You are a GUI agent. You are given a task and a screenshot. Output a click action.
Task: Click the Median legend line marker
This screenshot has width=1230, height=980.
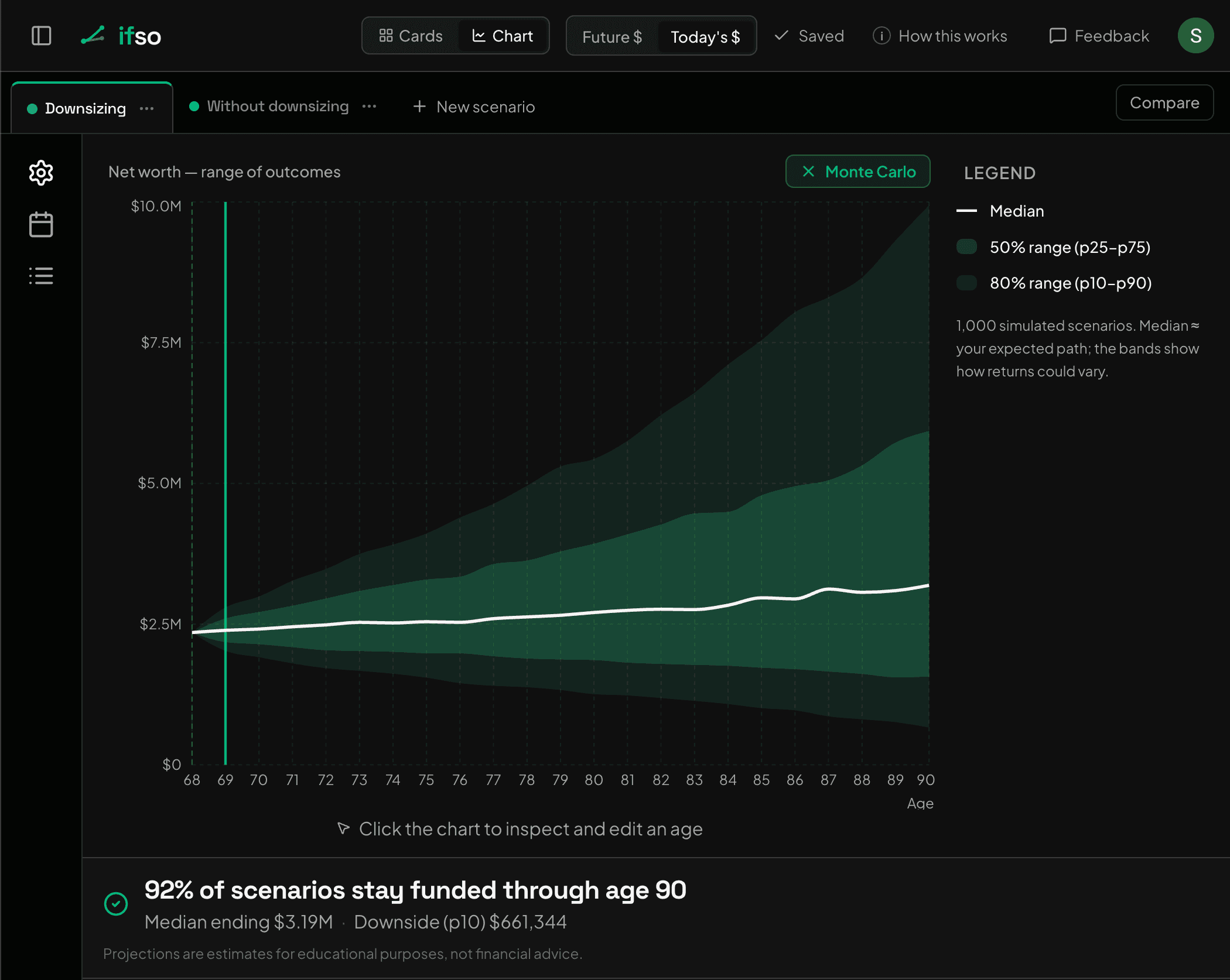966,211
